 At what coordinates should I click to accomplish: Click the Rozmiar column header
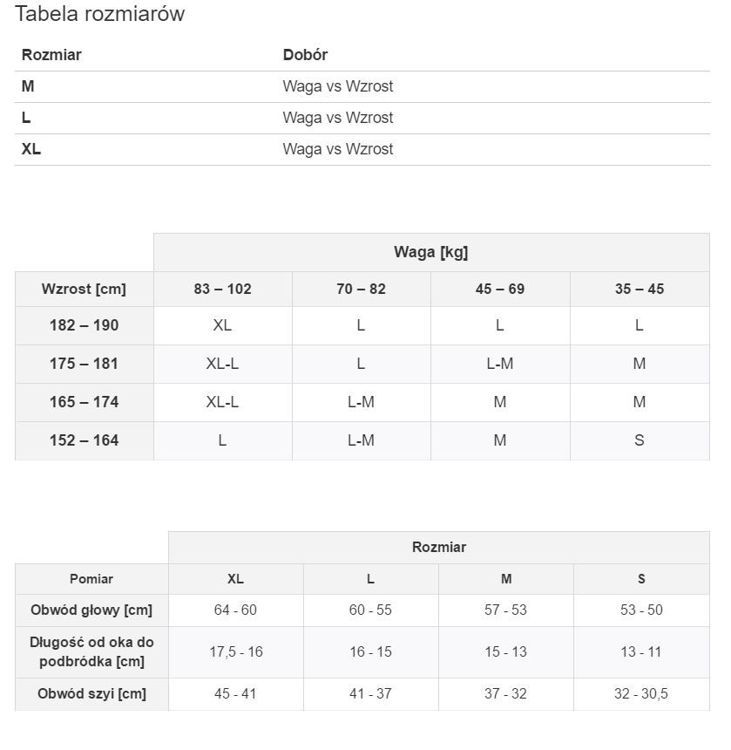[52, 55]
